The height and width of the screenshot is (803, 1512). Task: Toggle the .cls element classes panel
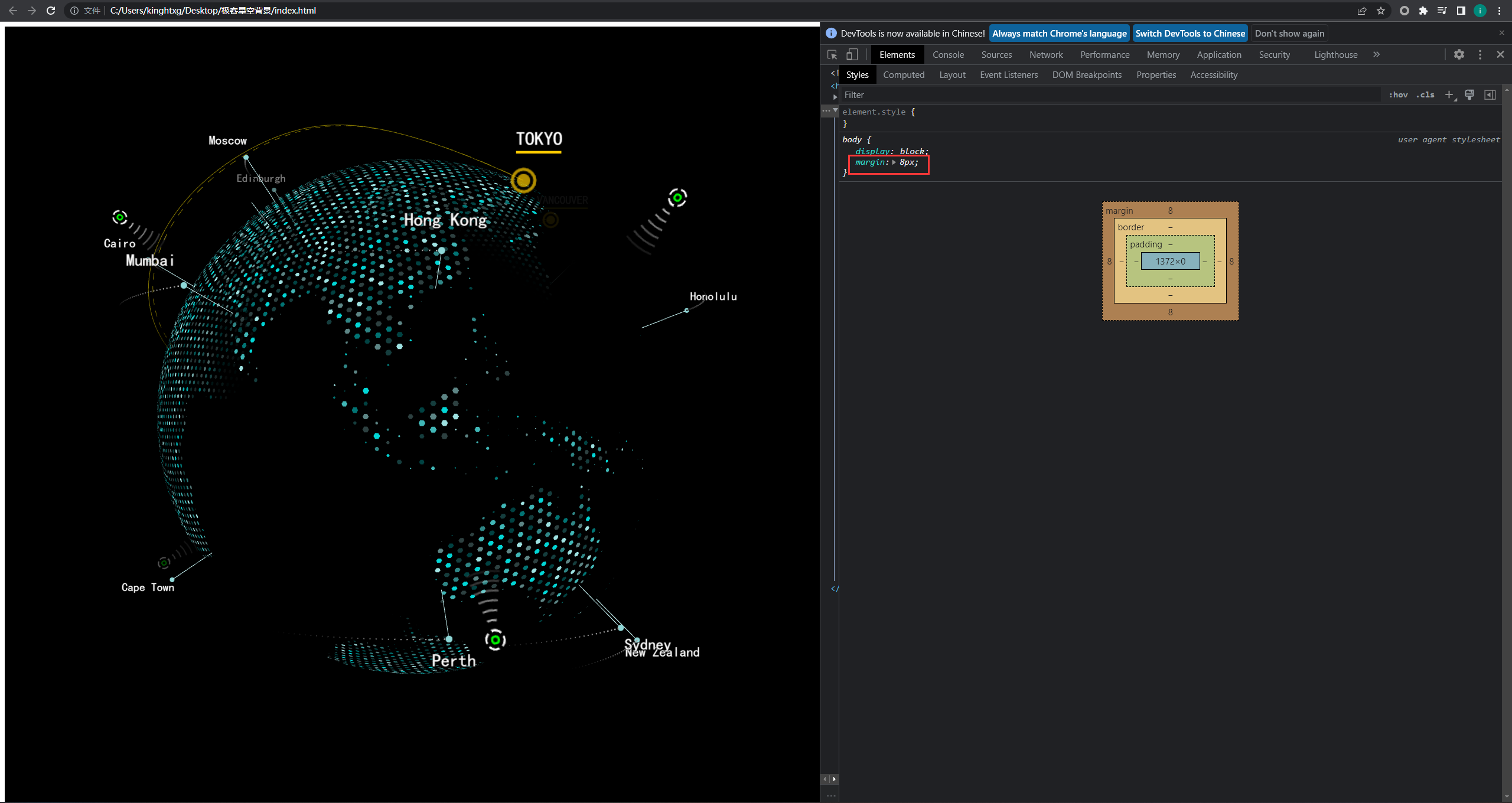click(1425, 95)
